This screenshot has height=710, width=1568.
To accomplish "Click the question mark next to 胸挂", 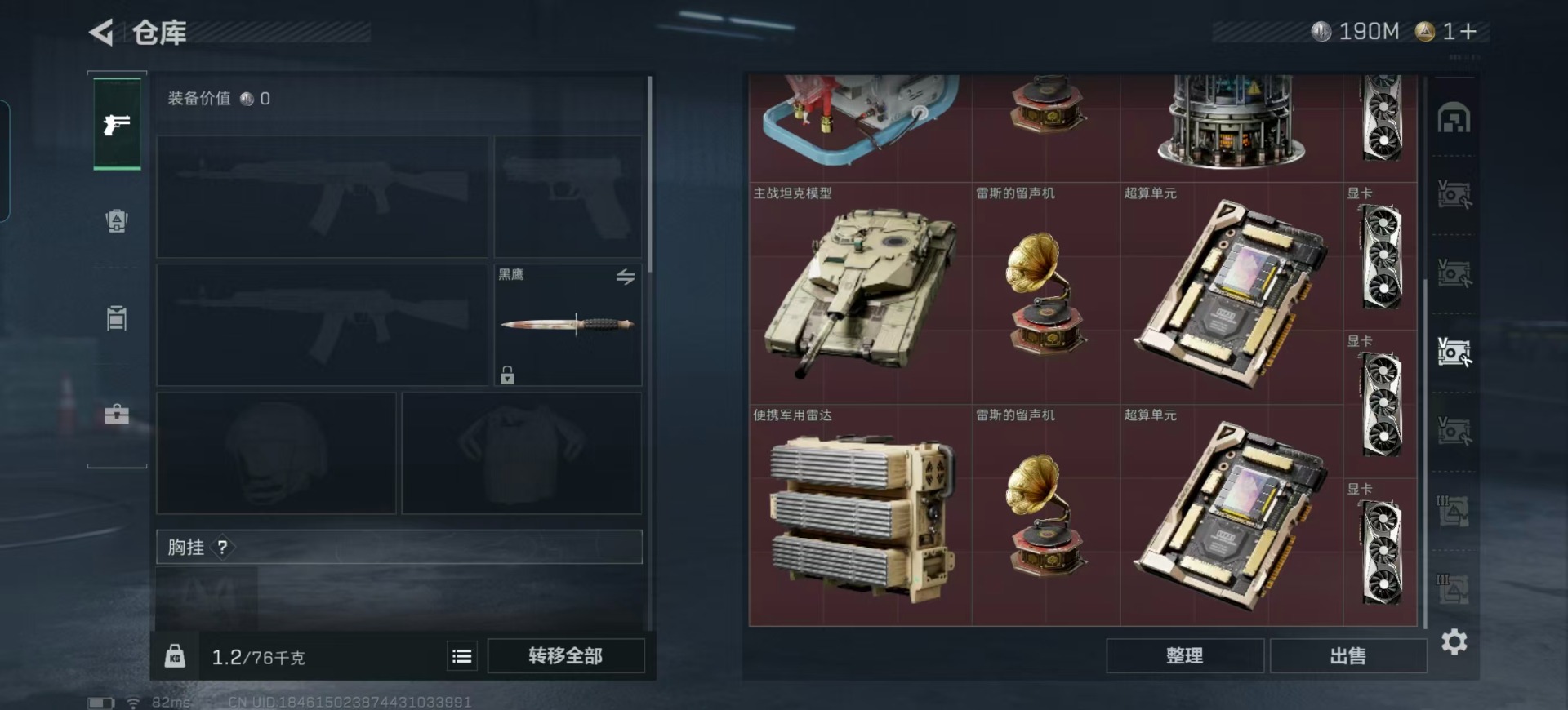I will click(x=222, y=548).
